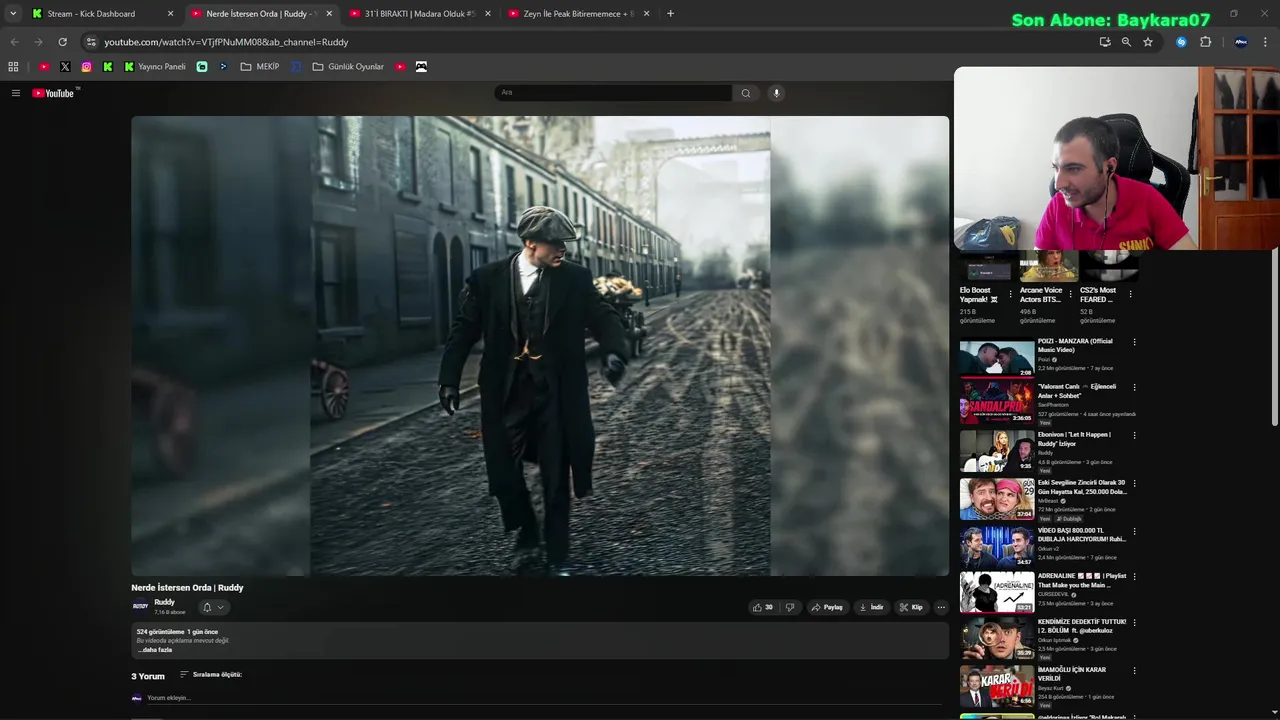Image resolution: width=1280 pixels, height=720 pixels.
Task: Like the video with the thumbs-up button
Action: [x=763, y=607]
